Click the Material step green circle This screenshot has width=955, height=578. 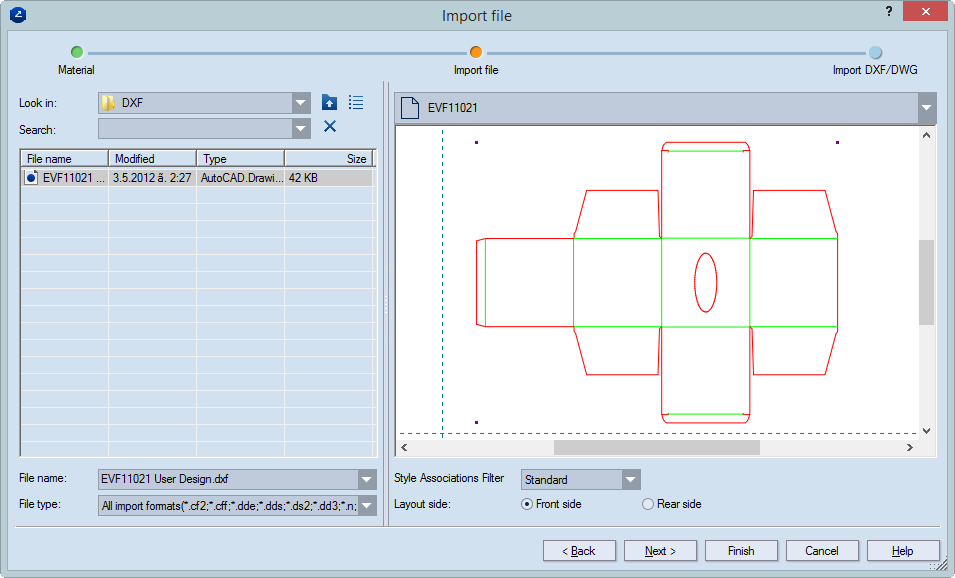coord(77,52)
